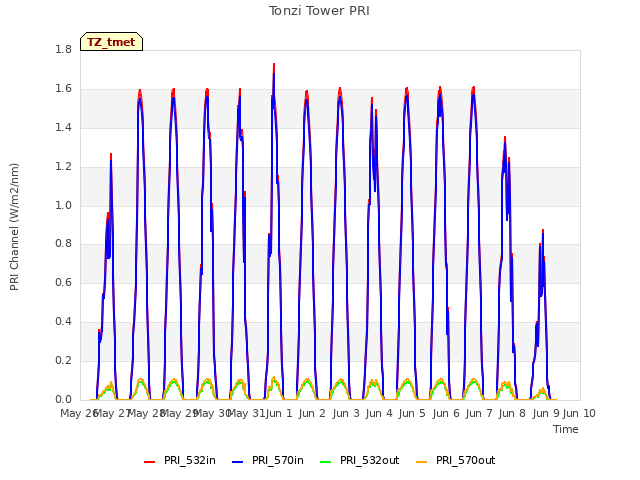Image resolution: width=640 pixels, height=480 pixels.
Task: Click the May 31 x-axis tick label
Action: (x=246, y=413)
